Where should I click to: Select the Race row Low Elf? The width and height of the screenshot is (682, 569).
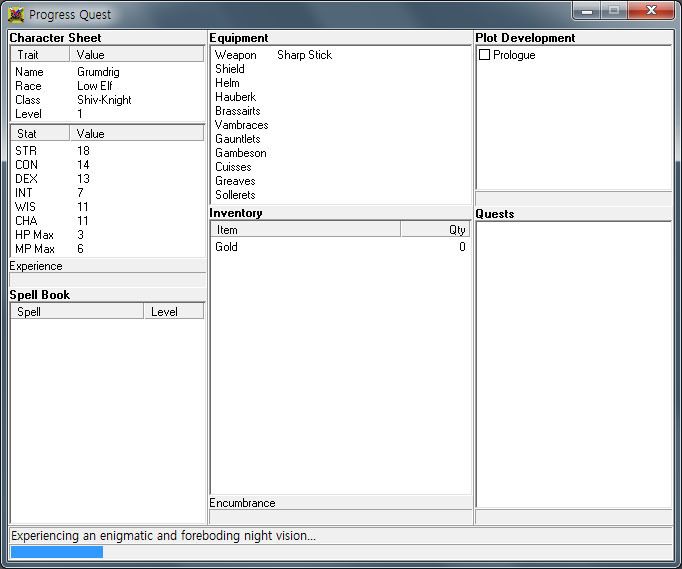[107, 86]
